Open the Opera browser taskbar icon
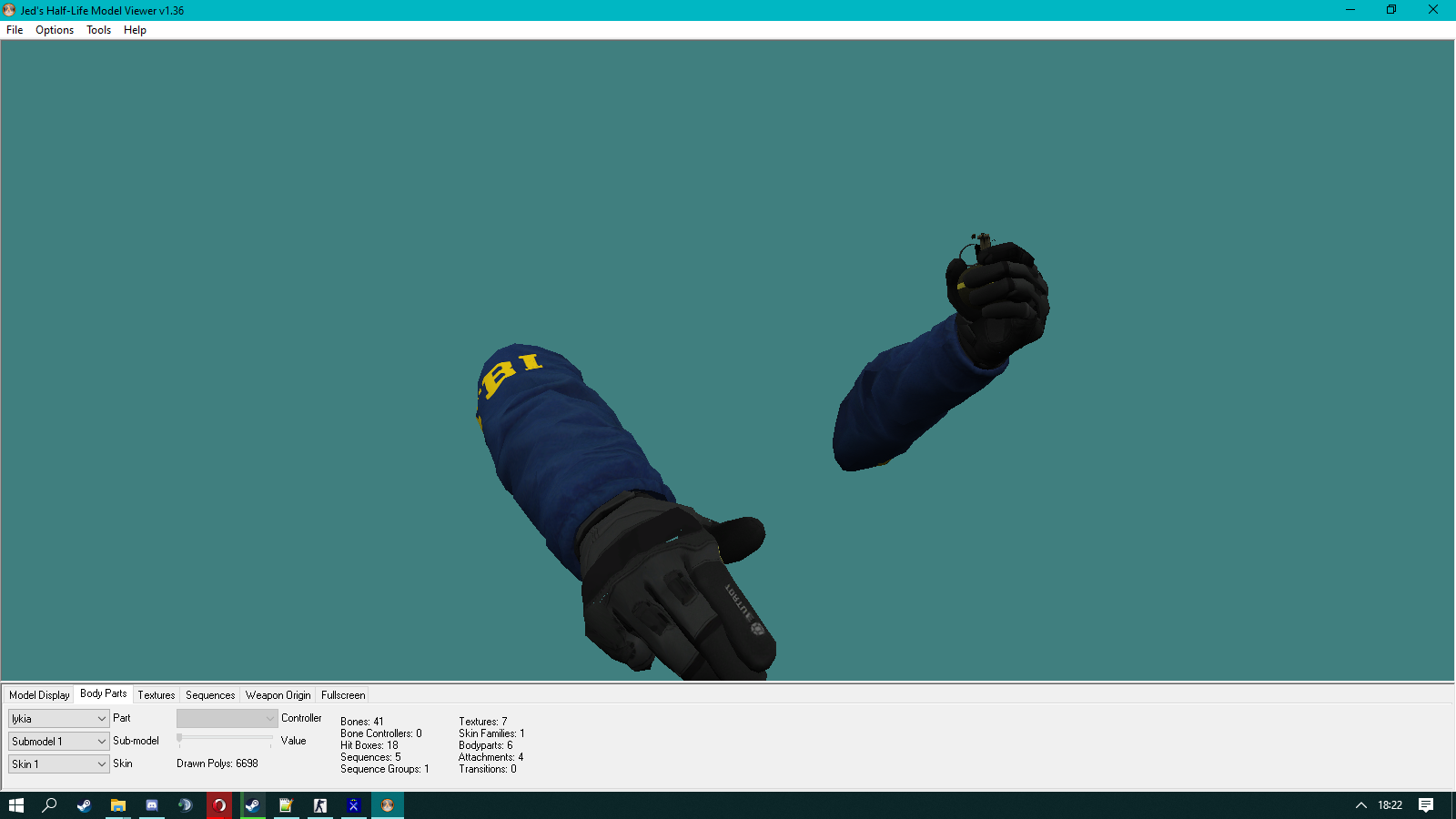Viewport: 1456px width, 819px height. coord(219,805)
